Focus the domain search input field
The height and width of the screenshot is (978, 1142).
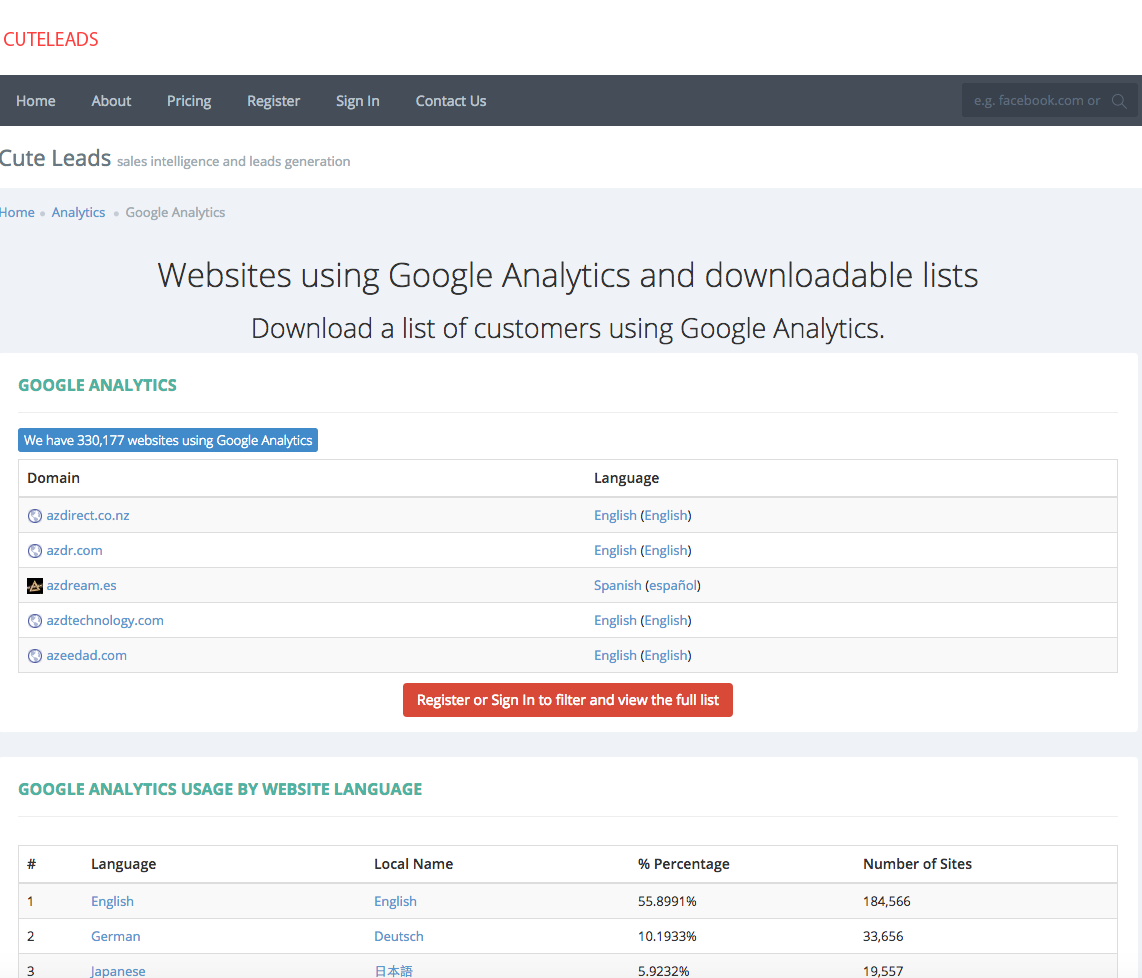(x=1035, y=101)
